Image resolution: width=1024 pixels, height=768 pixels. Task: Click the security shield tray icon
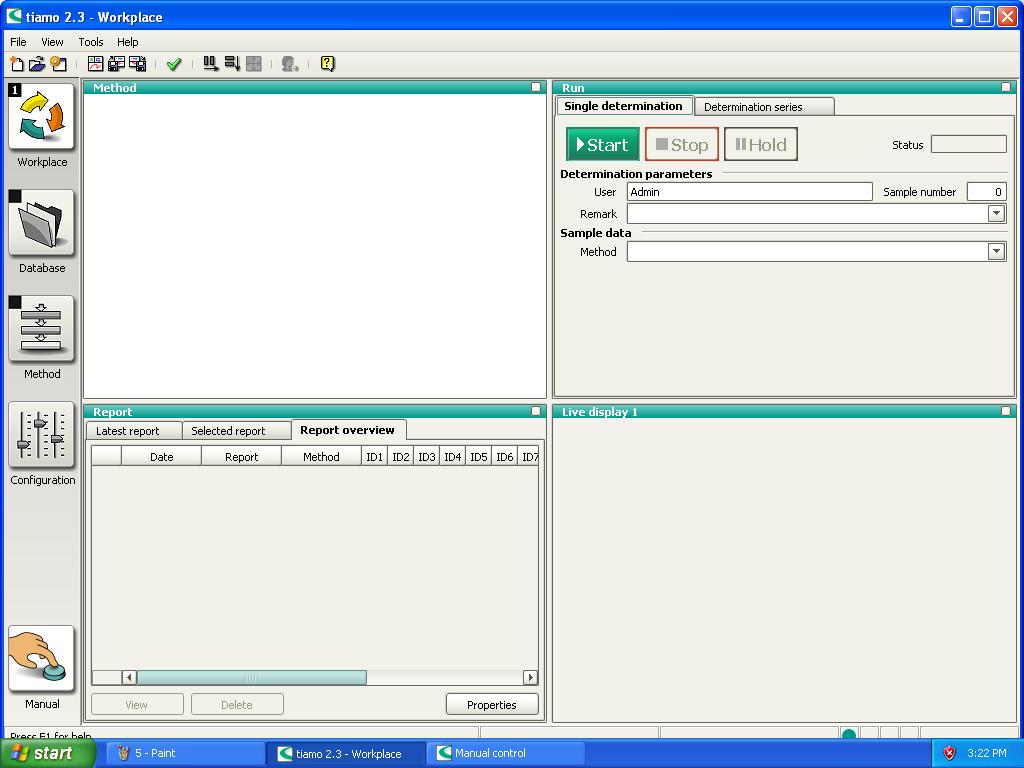(x=950, y=753)
